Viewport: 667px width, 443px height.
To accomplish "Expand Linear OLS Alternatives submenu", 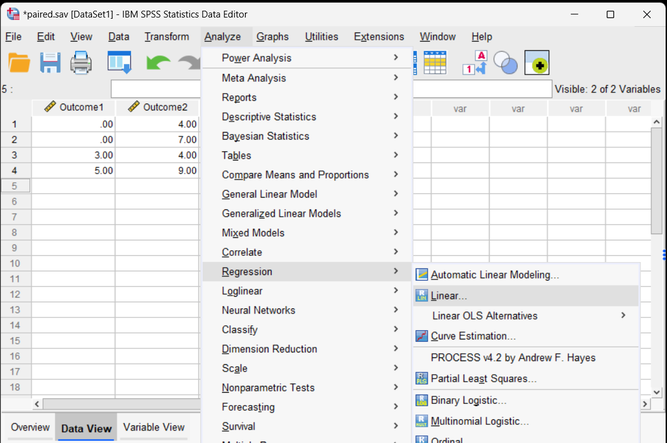I will pos(526,316).
